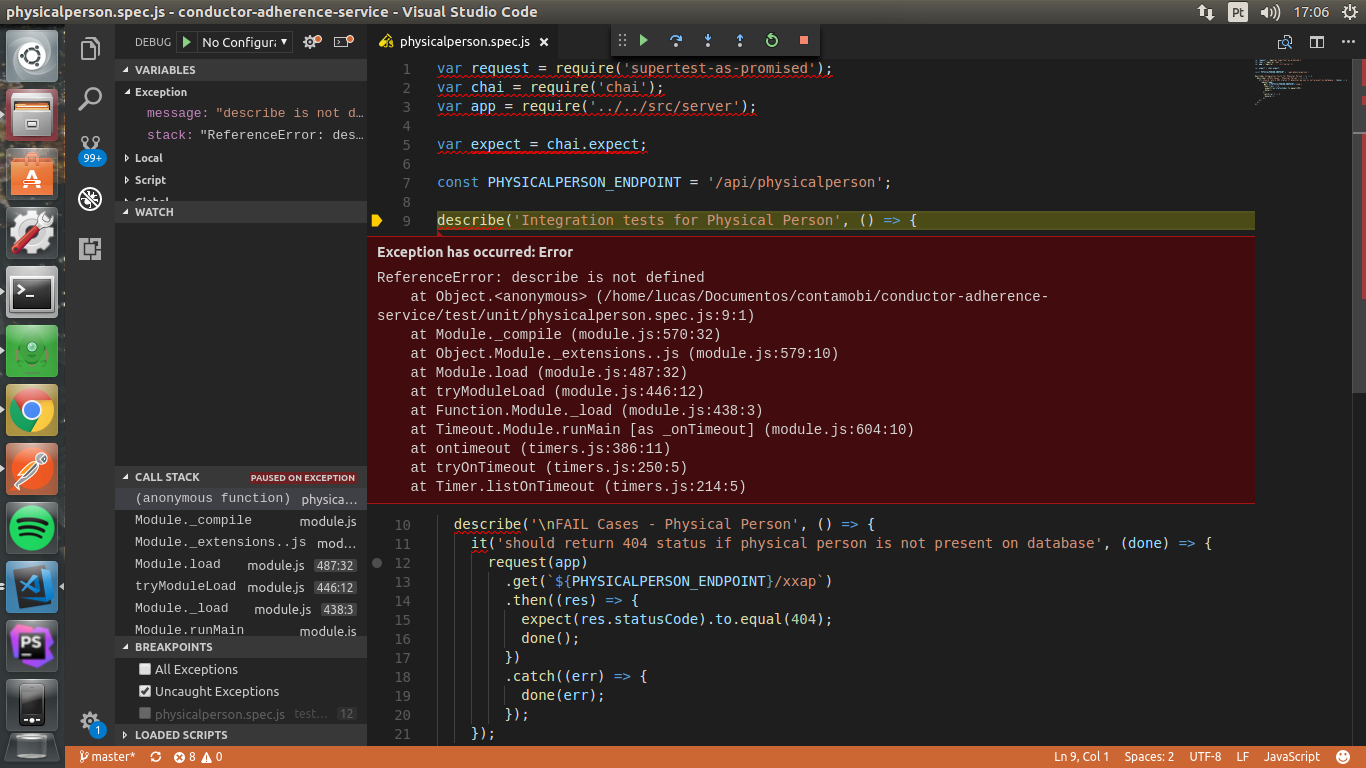Select the Module._compile call stack frame
The image size is (1366, 768).
click(193, 521)
